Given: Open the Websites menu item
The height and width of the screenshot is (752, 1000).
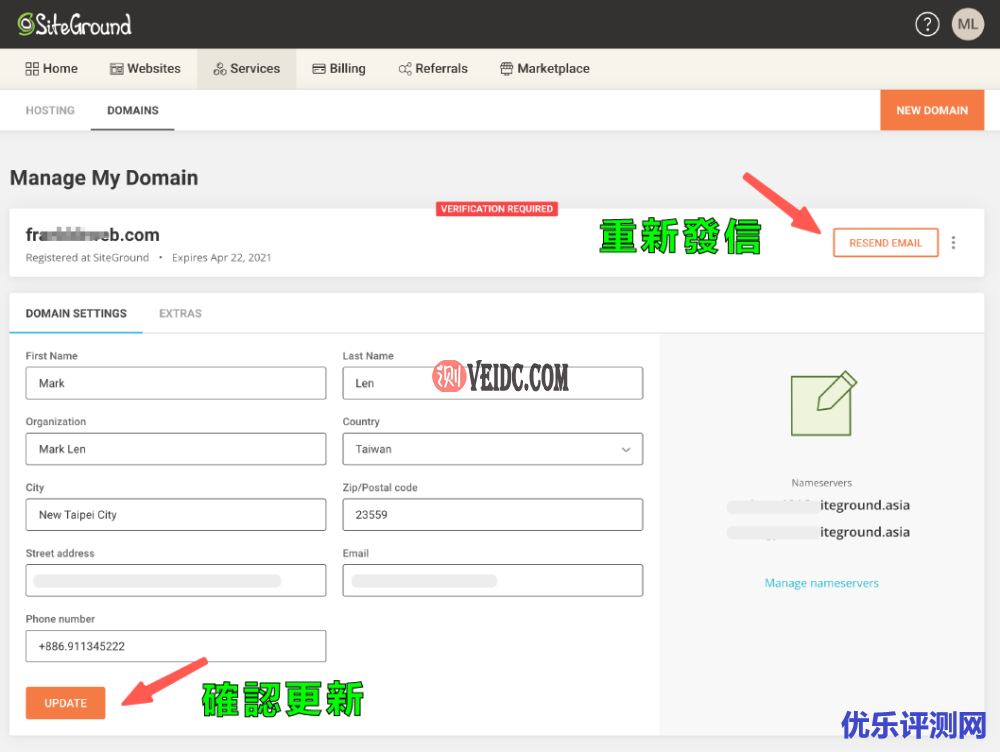Looking at the screenshot, I should pyautogui.click(x=145, y=68).
